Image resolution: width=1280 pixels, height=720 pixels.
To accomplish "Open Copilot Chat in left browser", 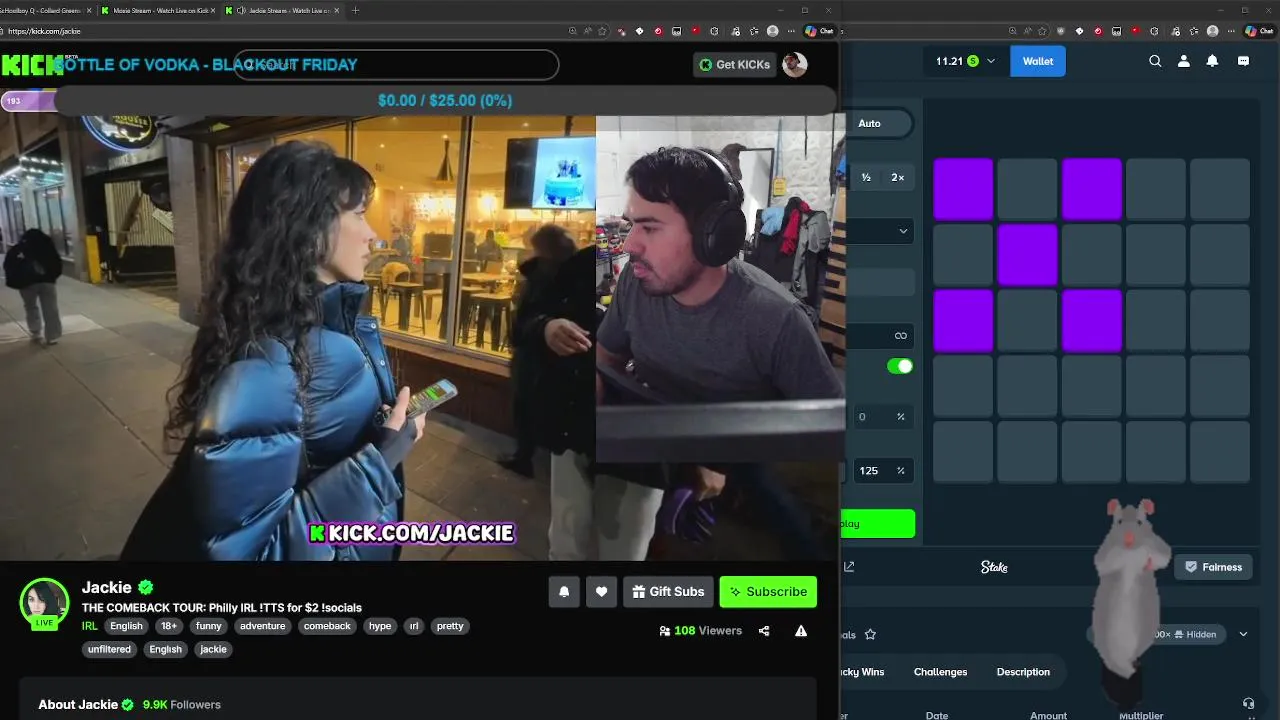I will point(820,31).
